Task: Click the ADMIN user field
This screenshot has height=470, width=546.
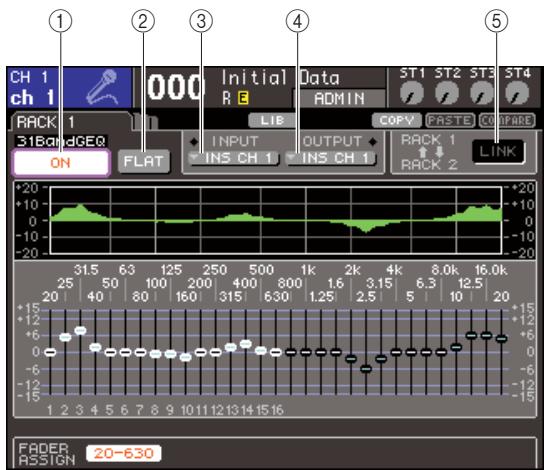Action: [340, 99]
